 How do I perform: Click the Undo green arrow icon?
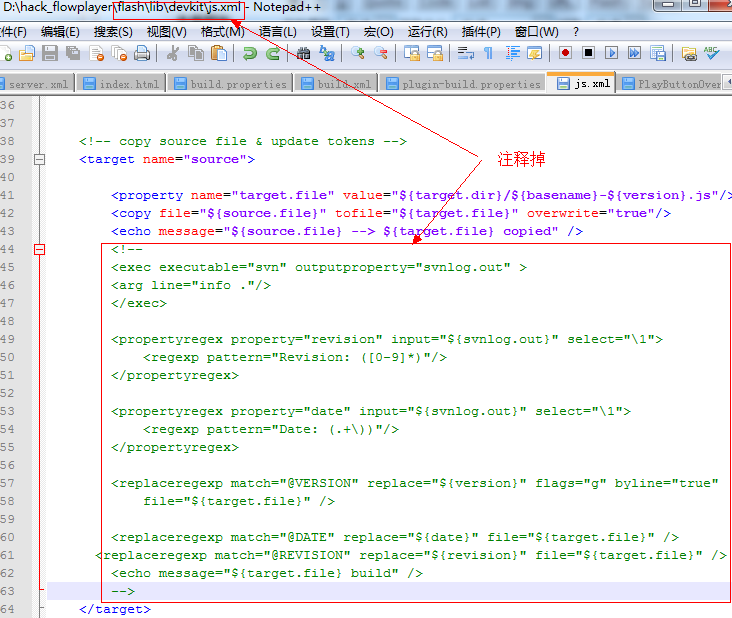250,53
